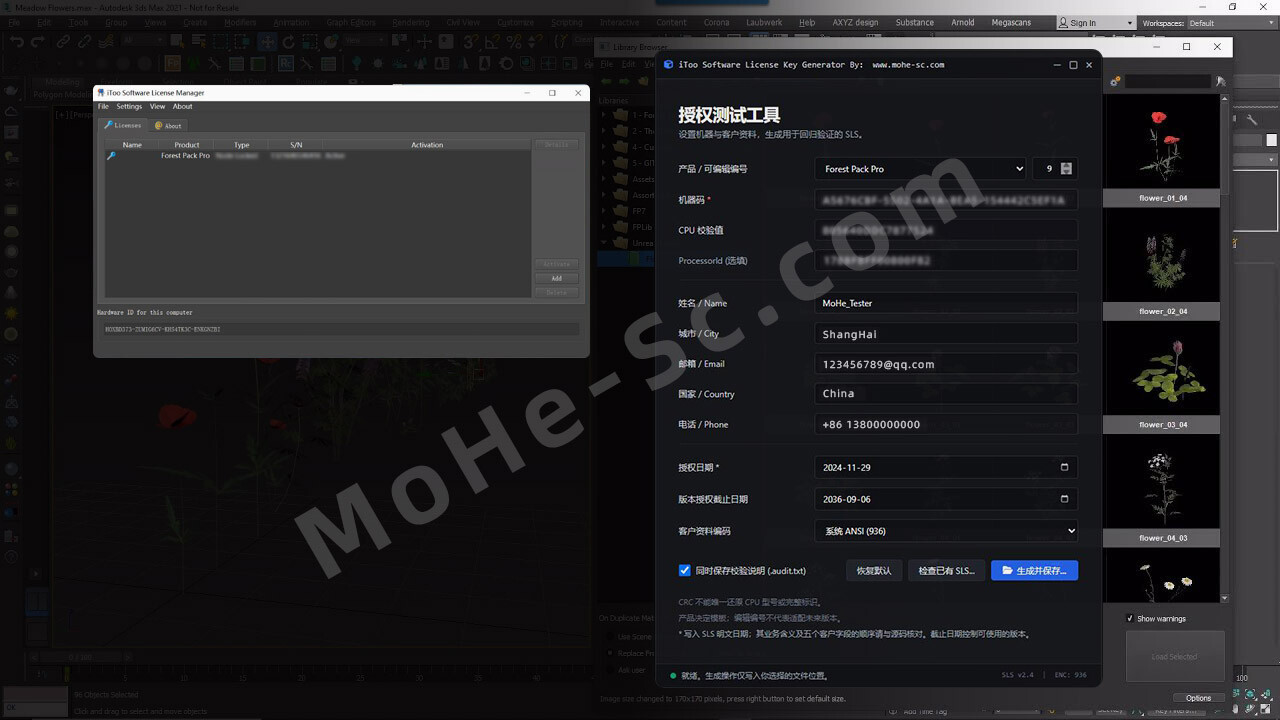
Task: Click the Library Browser search field
Action: pyautogui.click(x=1168, y=81)
